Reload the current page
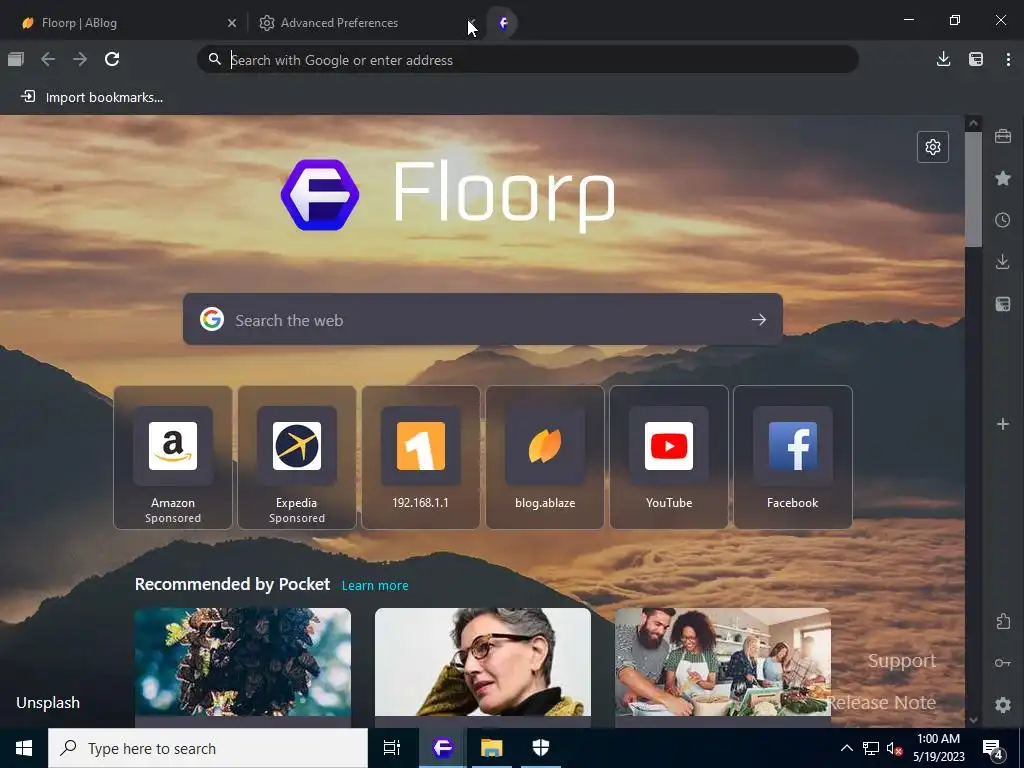 coord(112,59)
